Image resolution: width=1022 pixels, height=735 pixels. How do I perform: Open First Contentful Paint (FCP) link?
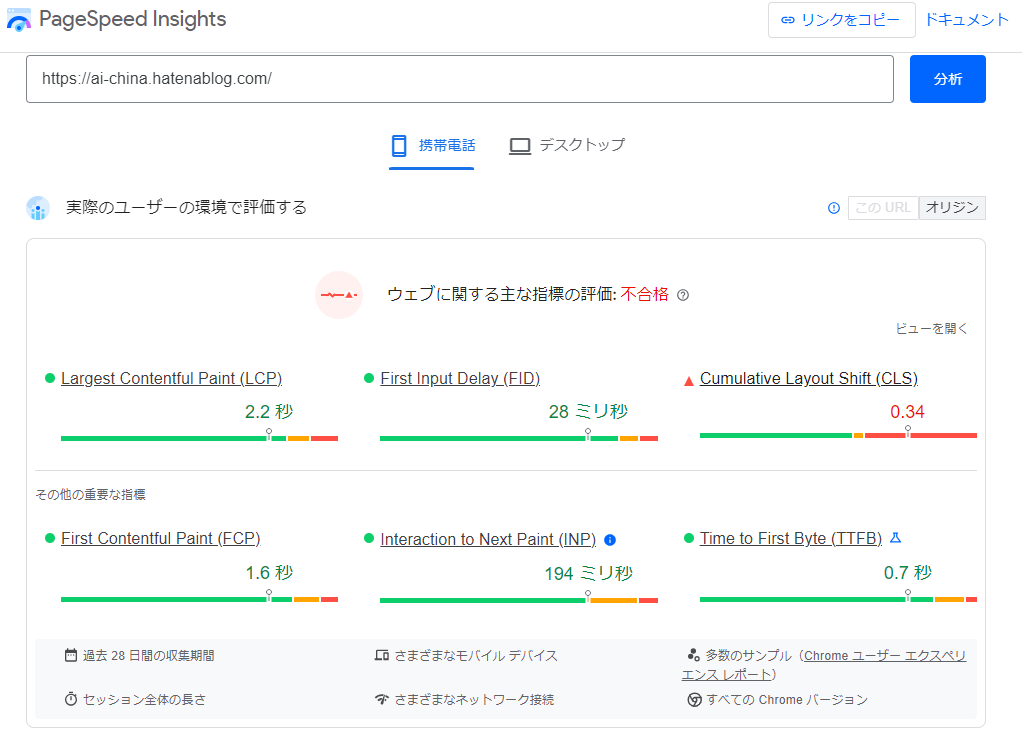tap(160, 539)
